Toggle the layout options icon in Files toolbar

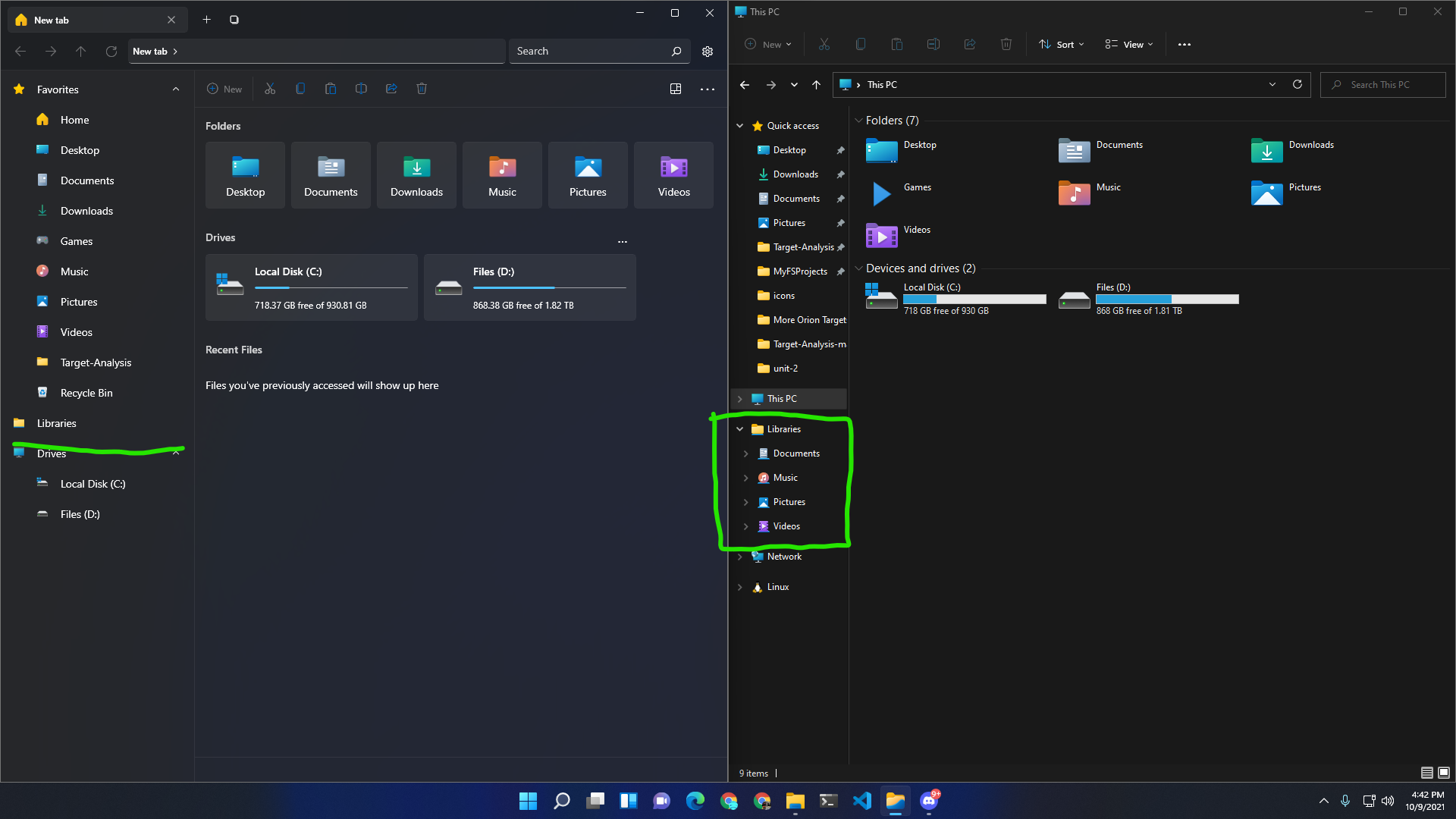[x=676, y=89]
